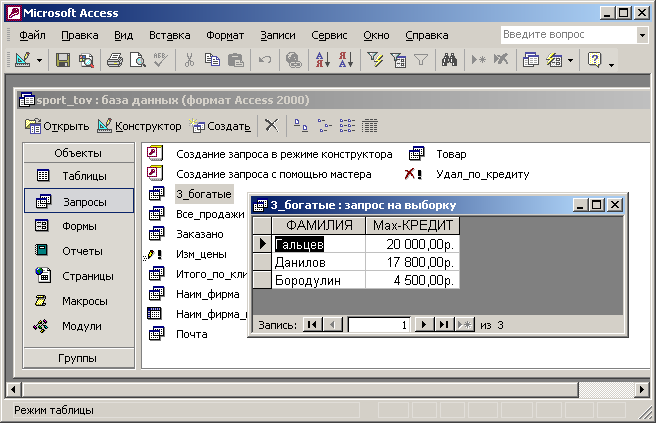Click the Введите вопрос help input field

(568, 35)
